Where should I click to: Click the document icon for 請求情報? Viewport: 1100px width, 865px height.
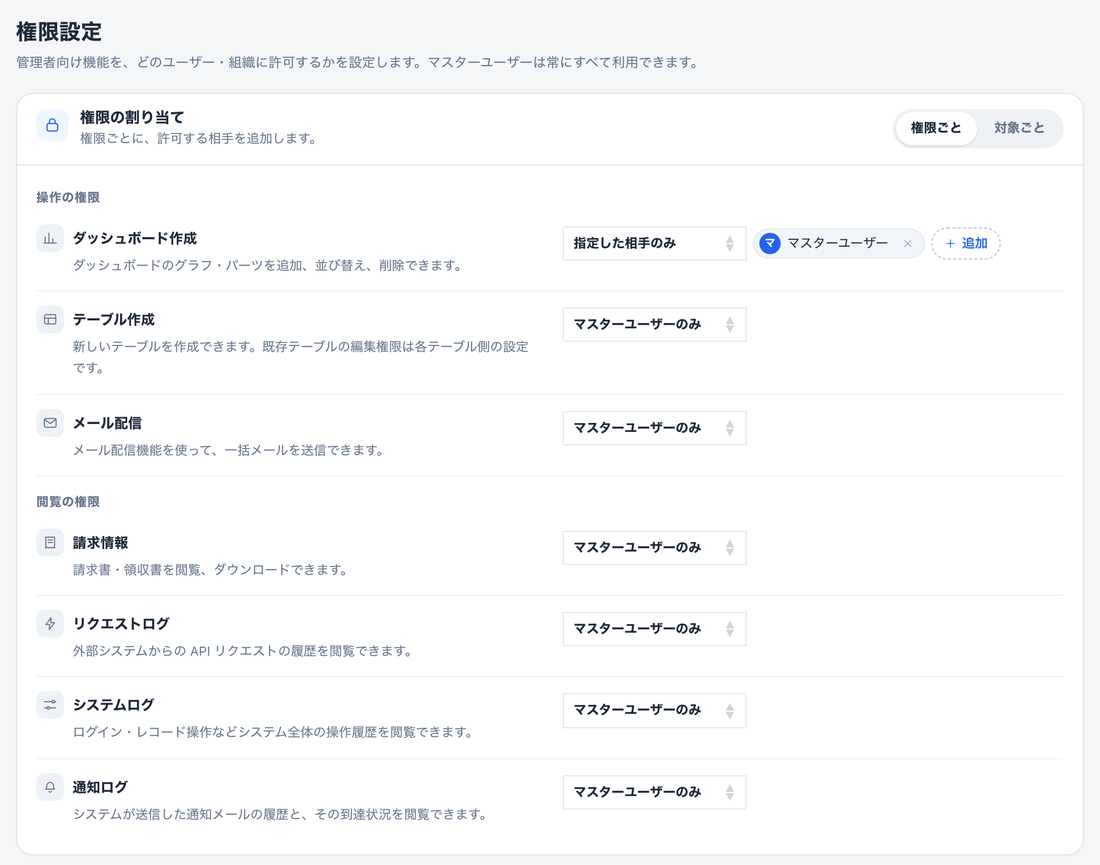pos(50,542)
